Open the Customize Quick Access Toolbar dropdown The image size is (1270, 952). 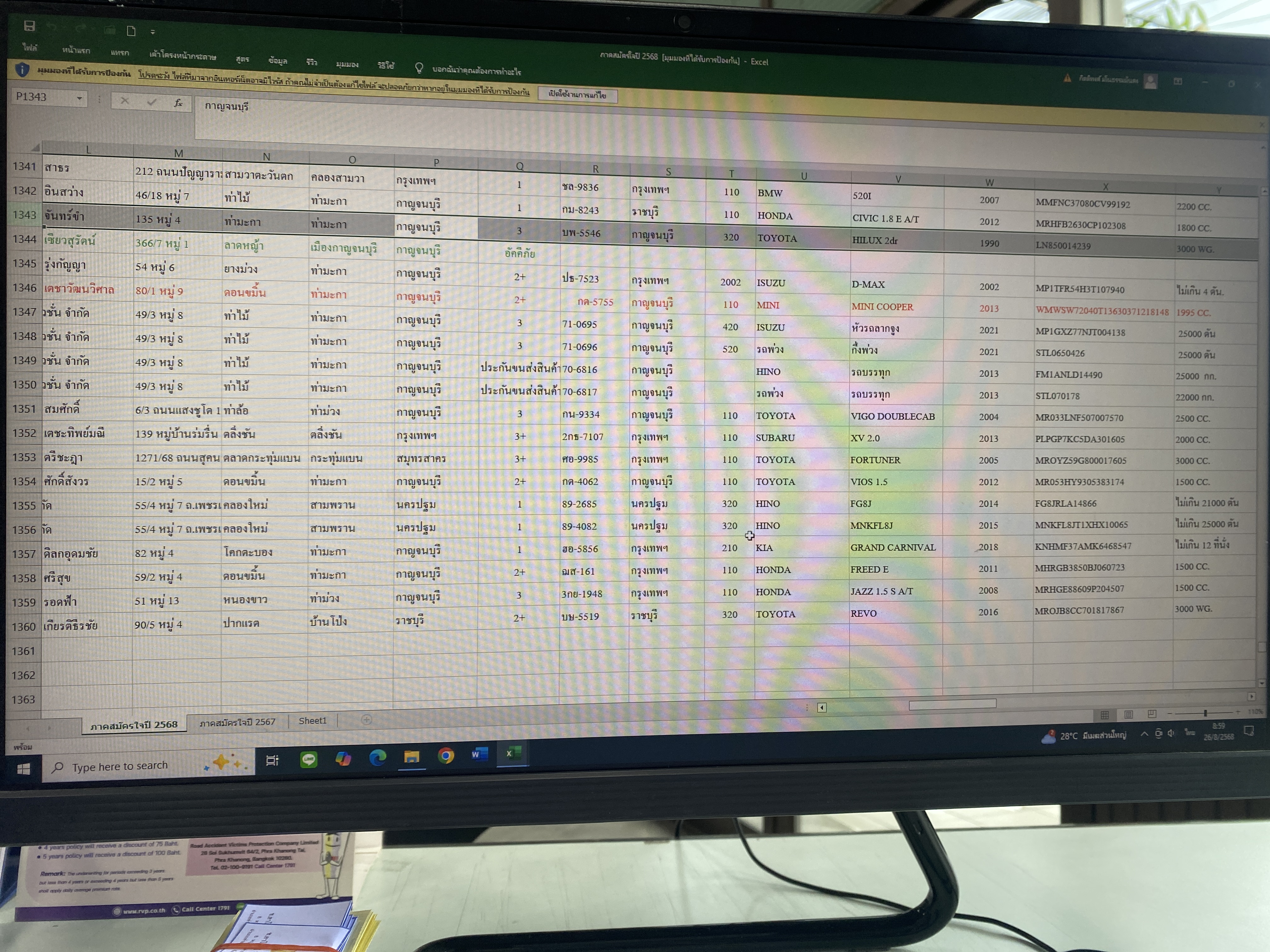(x=153, y=32)
